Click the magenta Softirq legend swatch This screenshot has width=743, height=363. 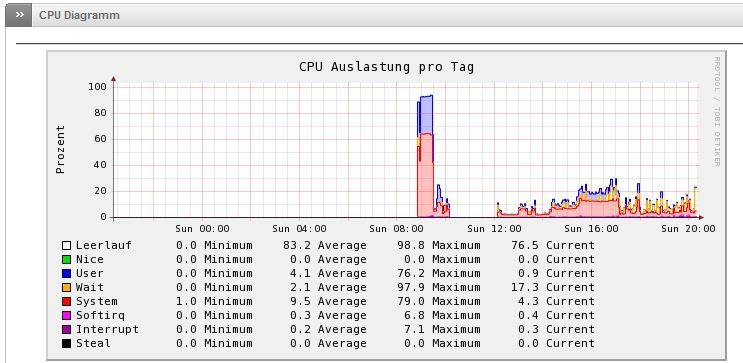66,316
